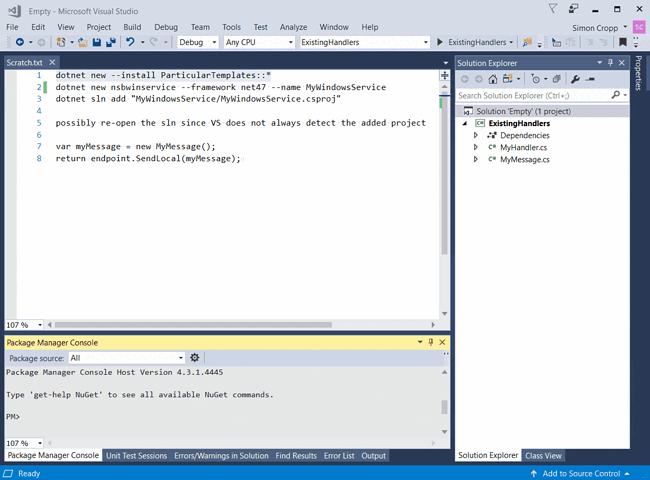The width and height of the screenshot is (650, 480).
Task: Click the bookmark icon in toolbar
Action: point(622,42)
